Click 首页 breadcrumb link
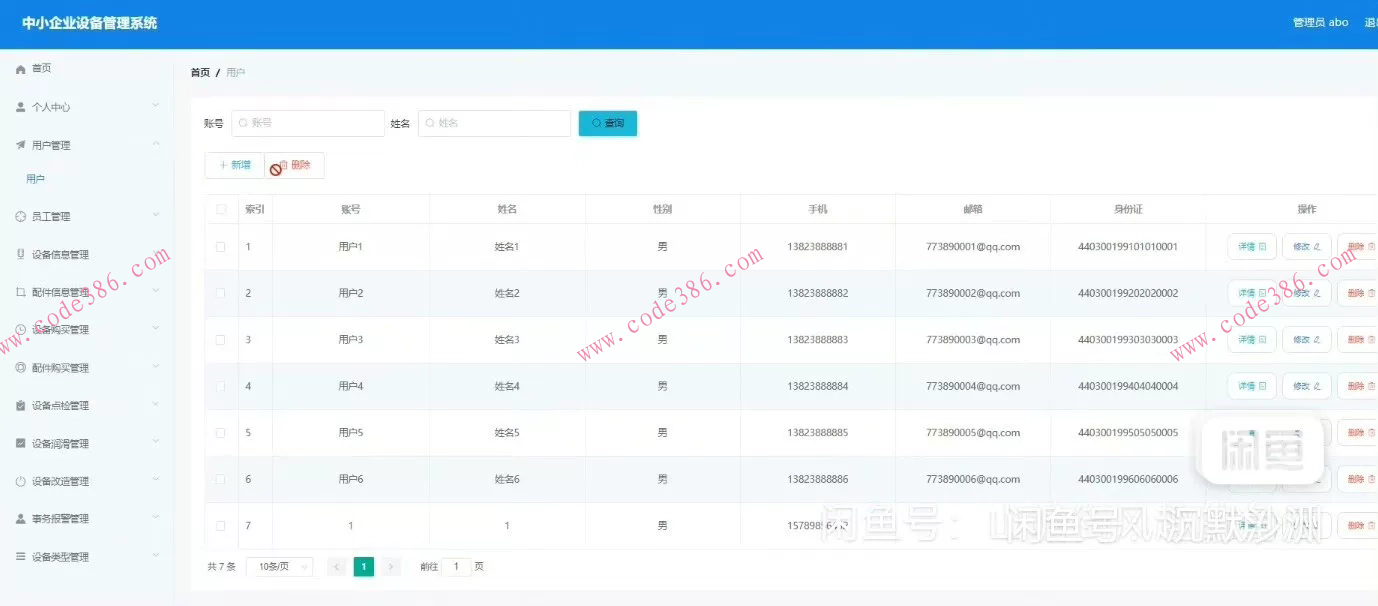This screenshot has height=606, width=1378. coord(200,73)
